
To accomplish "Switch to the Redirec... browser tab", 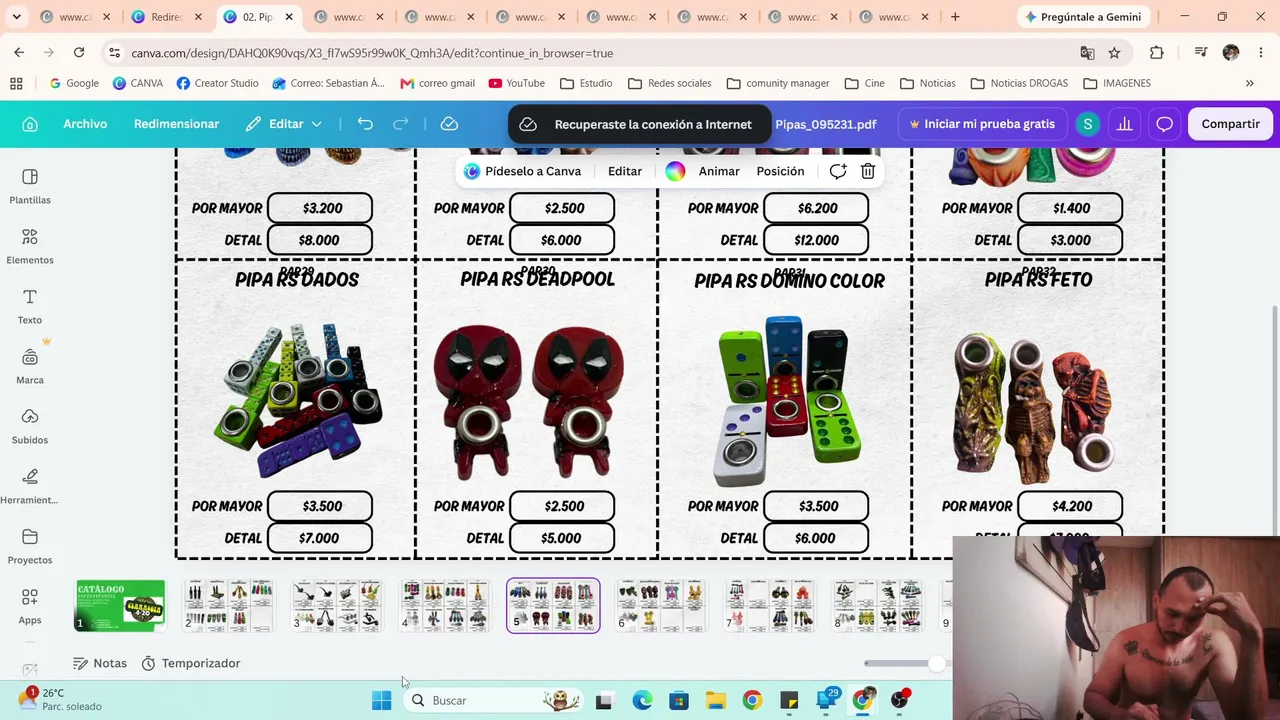I will pyautogui.click(x=166, y=17).
